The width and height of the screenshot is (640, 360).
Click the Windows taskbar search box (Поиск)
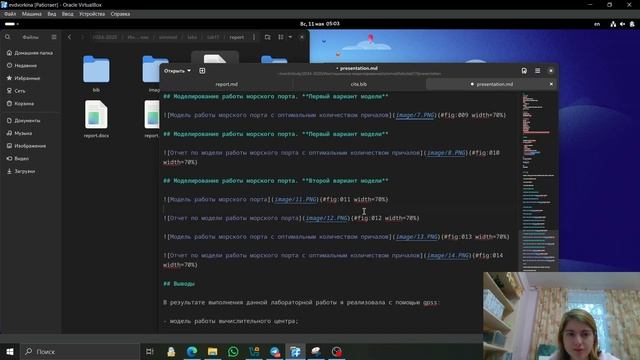tap(80, 351)
